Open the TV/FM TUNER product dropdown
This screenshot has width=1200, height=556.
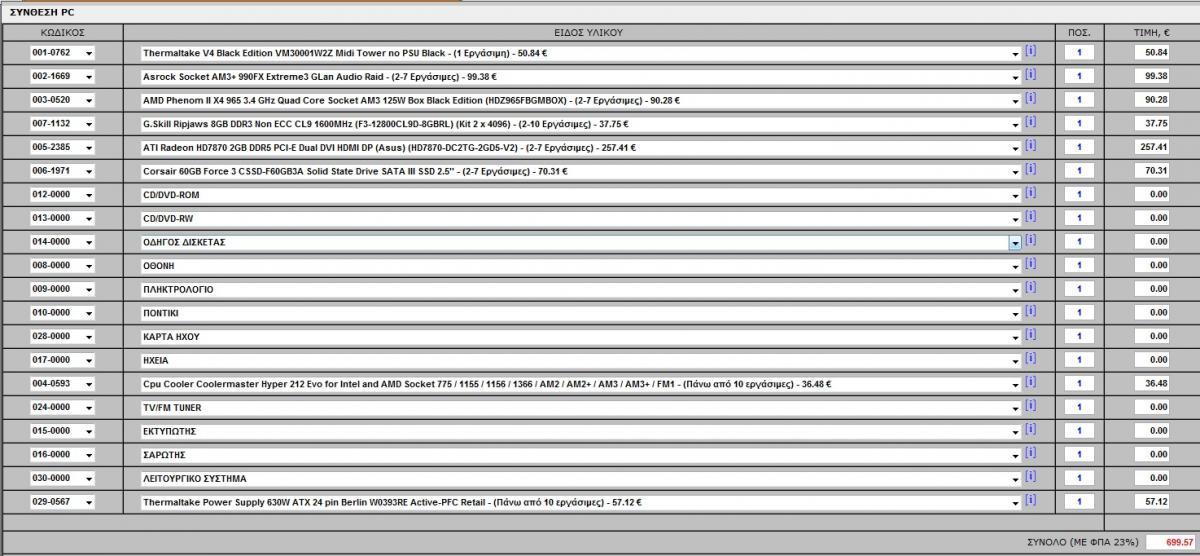[580, 408]
